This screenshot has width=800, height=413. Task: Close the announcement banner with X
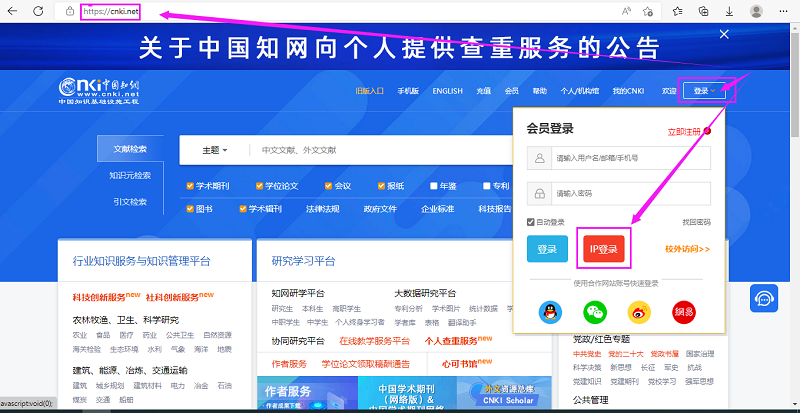coord(723,34)
